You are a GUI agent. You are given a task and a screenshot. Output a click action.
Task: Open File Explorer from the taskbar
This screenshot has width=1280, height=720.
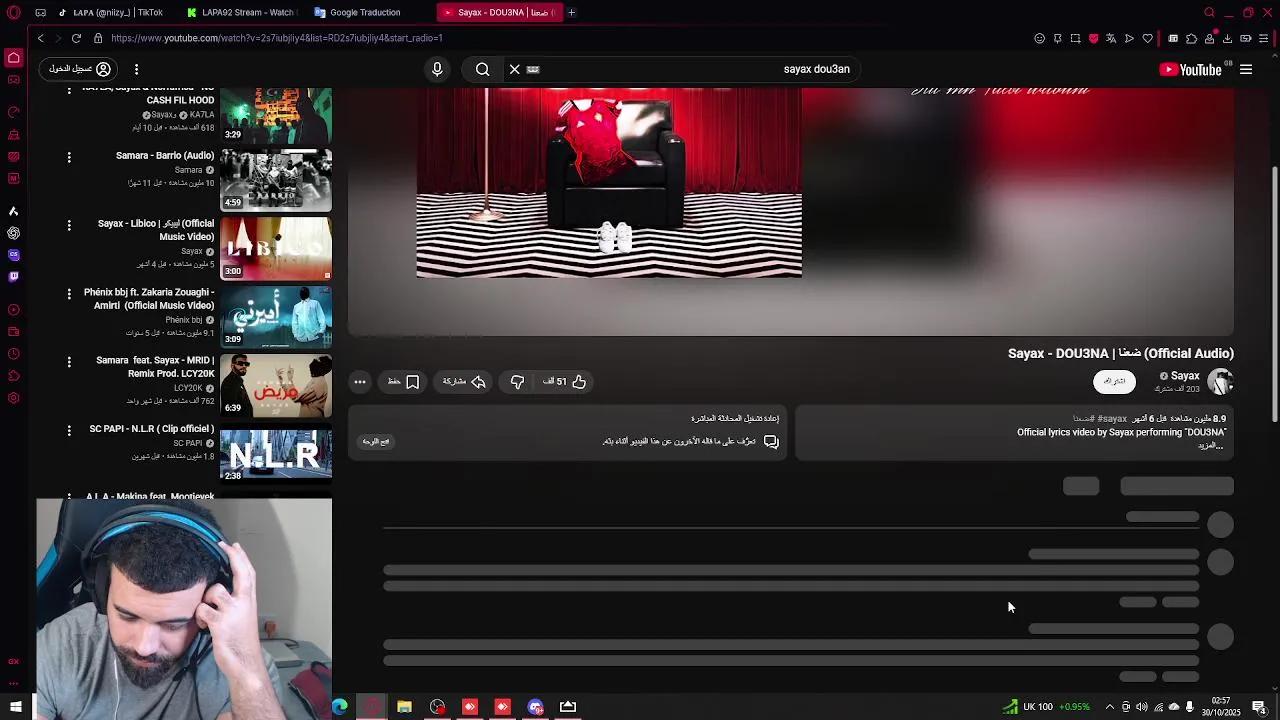coord(404,707)
